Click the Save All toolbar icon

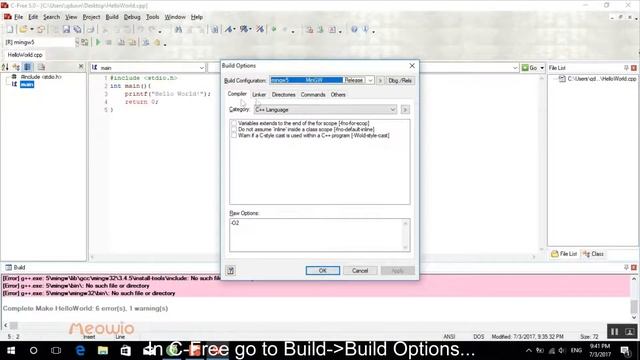(77, 29)
